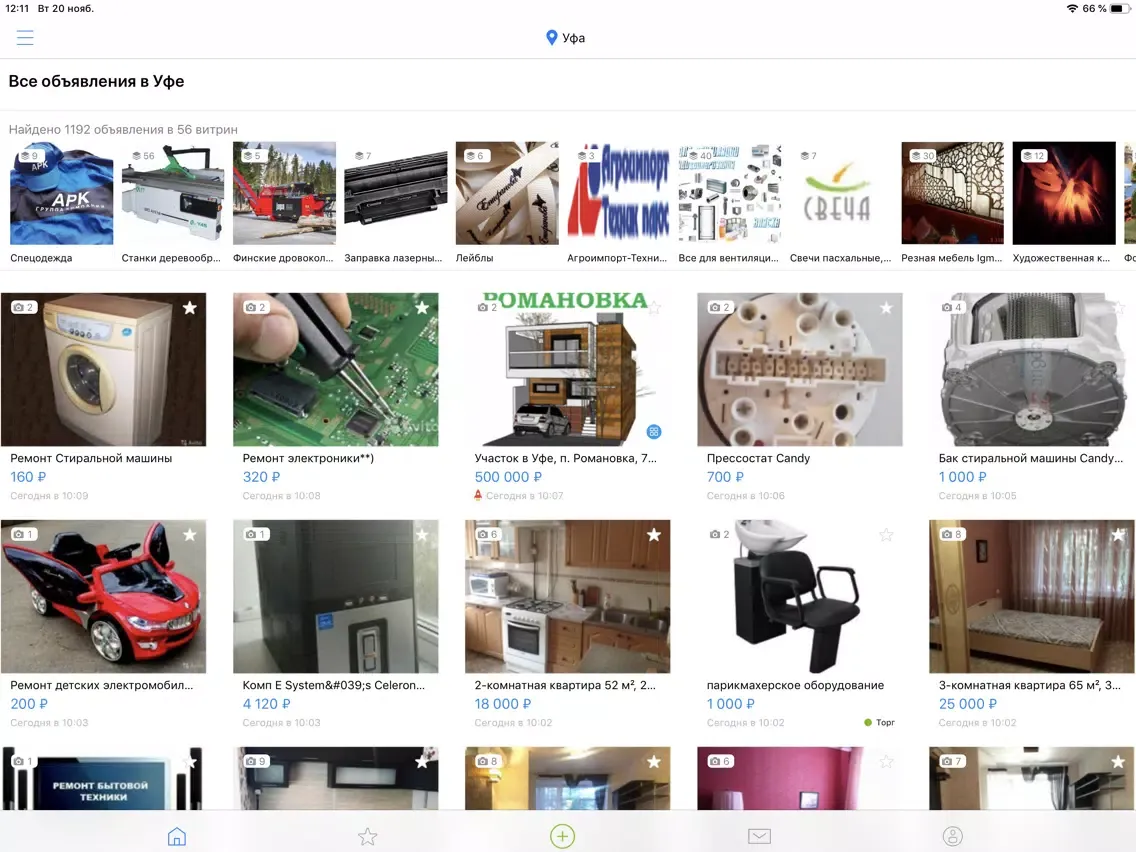Open the Прессостат Candy photo
This screenshot has height=852, width=1136.
coord(800,369)
